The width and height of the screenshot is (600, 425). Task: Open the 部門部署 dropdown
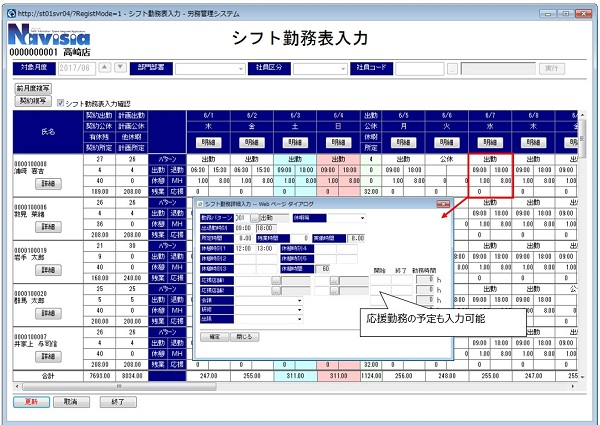pos(210,69)
